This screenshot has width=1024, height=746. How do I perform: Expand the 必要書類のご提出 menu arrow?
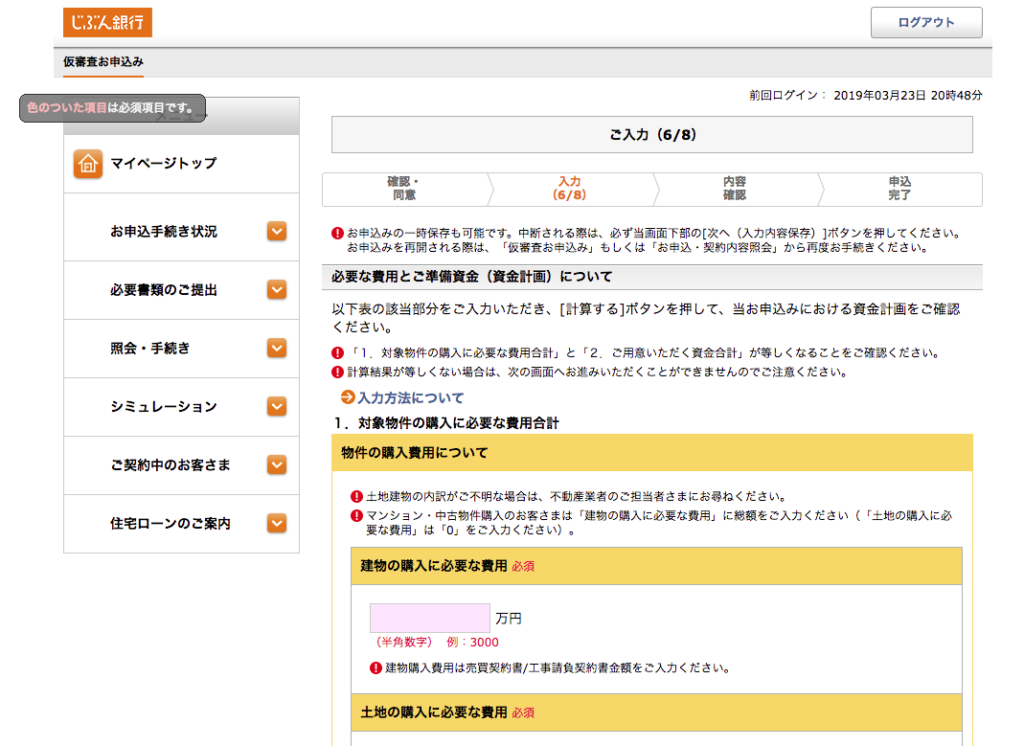click(x=277, y=289)
